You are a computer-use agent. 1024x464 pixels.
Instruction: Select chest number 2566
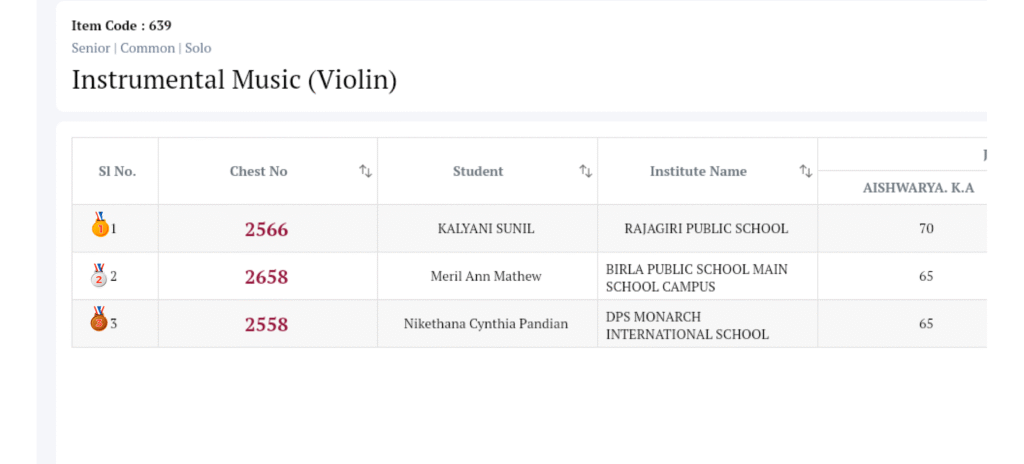tap(266, 229)
